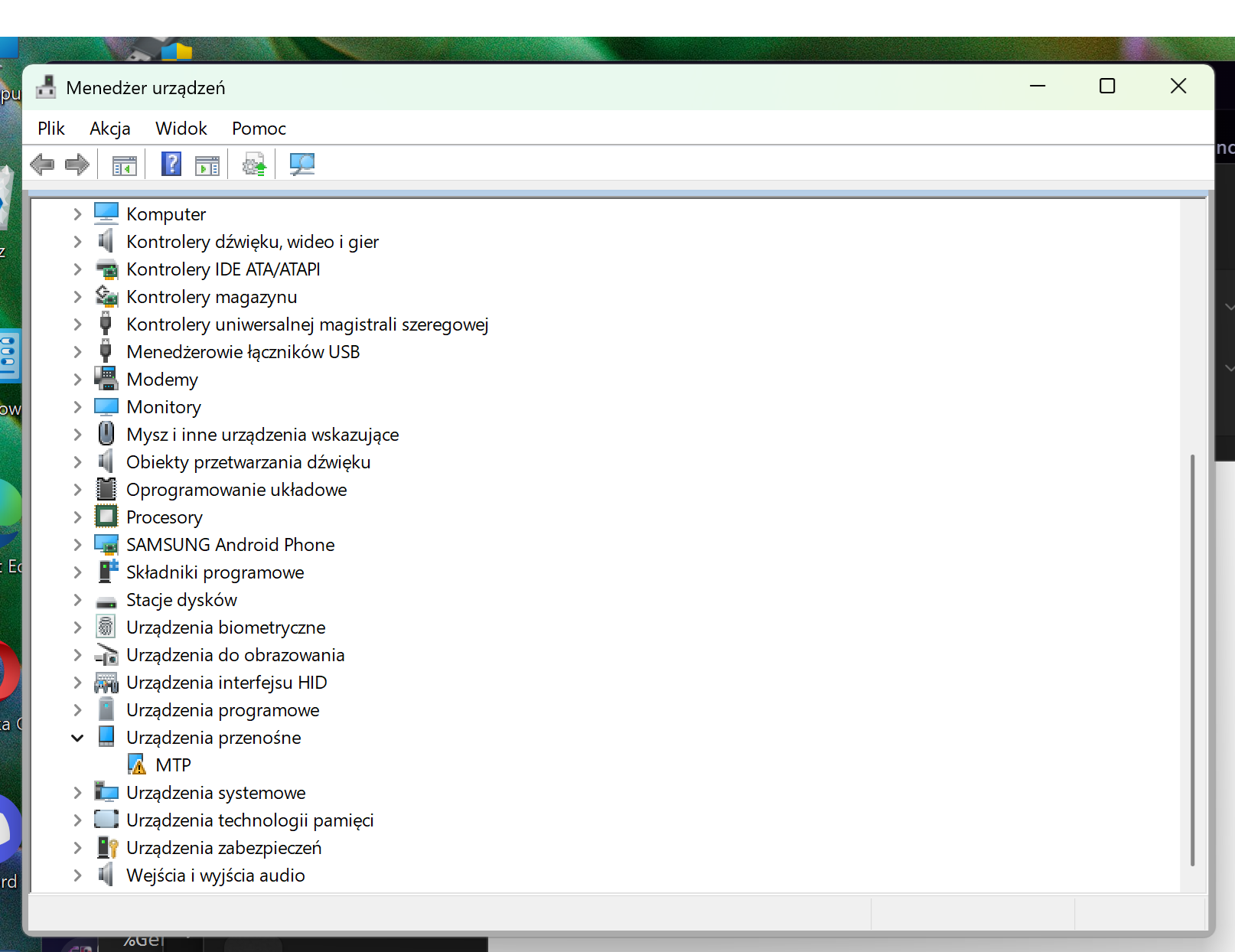
Task: Open Help using the blue question mark icon
Action: click(x=170, y=164)
